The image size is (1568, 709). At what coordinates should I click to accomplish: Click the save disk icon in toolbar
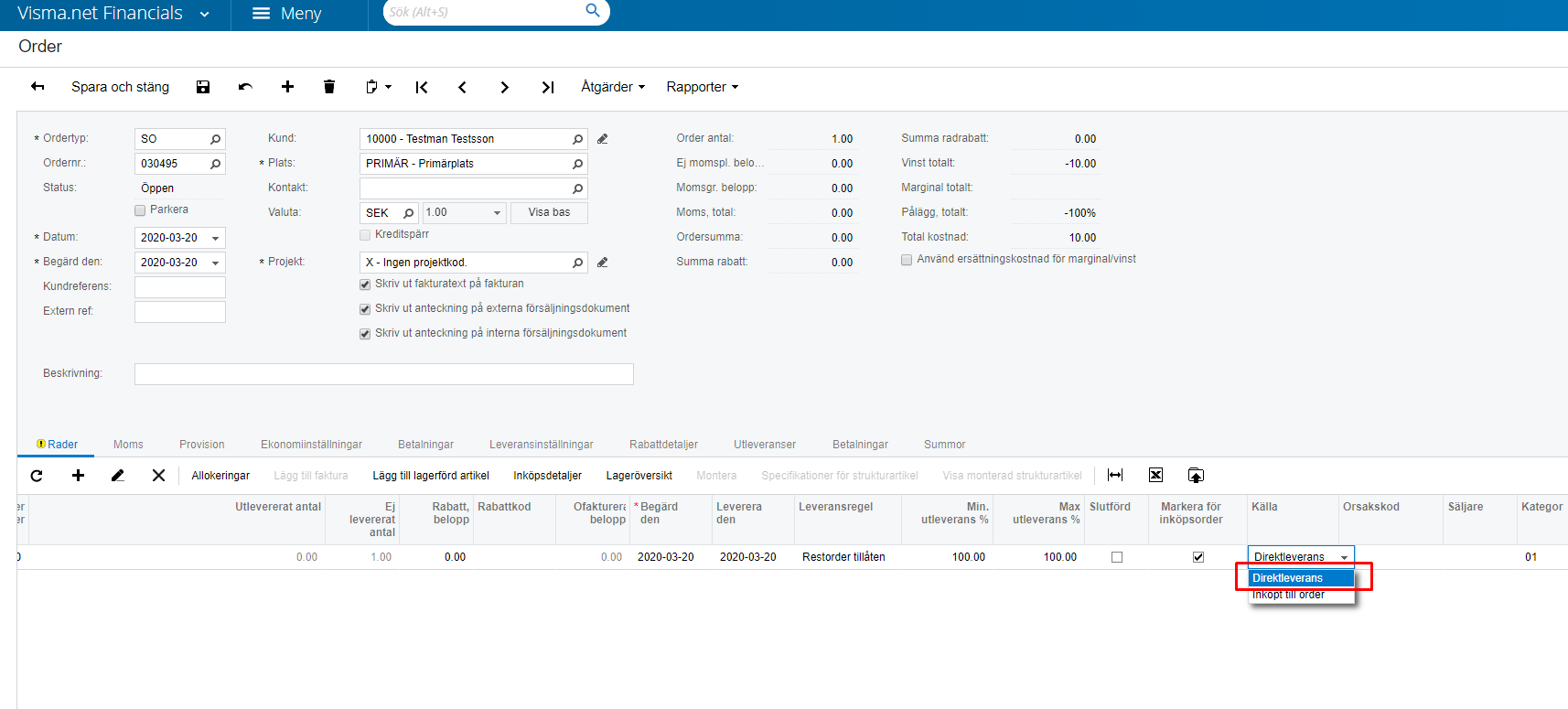pos(203,87)
